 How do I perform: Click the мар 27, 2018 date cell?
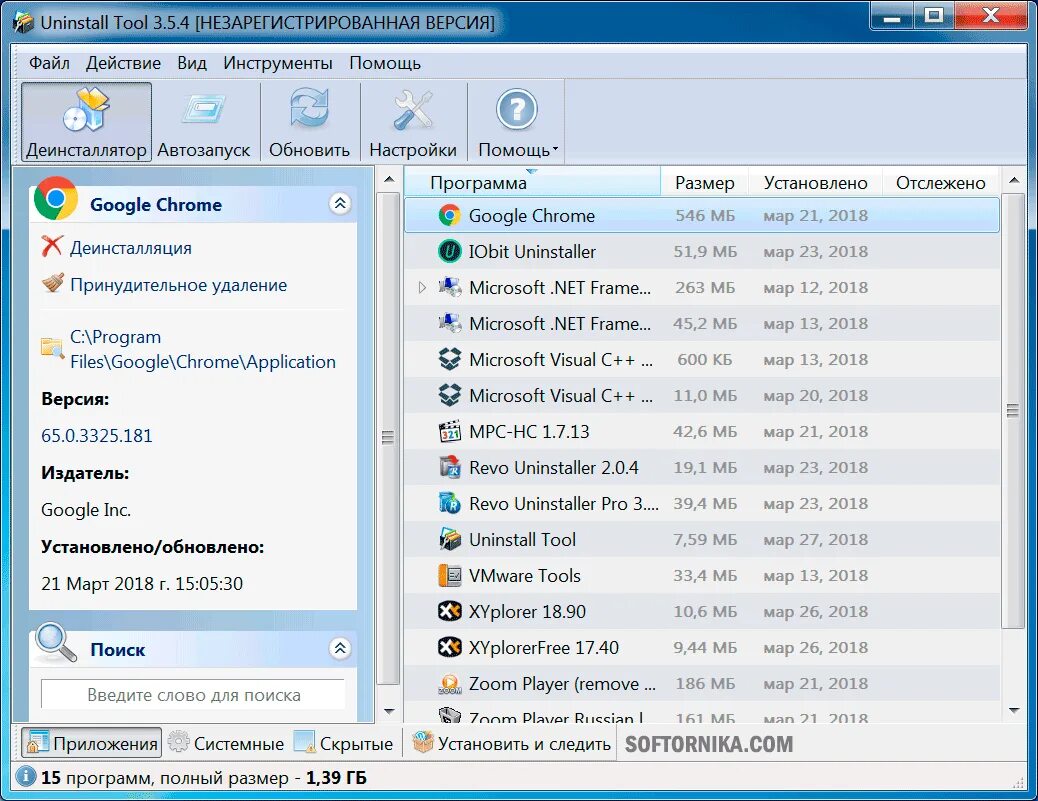816,540
